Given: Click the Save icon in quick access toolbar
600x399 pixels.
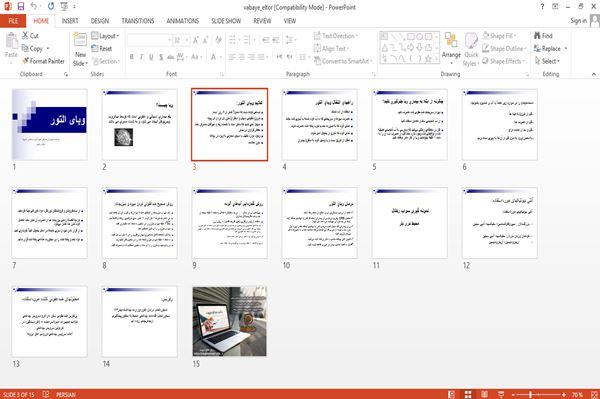Looking at the screenshot, I should [21, 6].
